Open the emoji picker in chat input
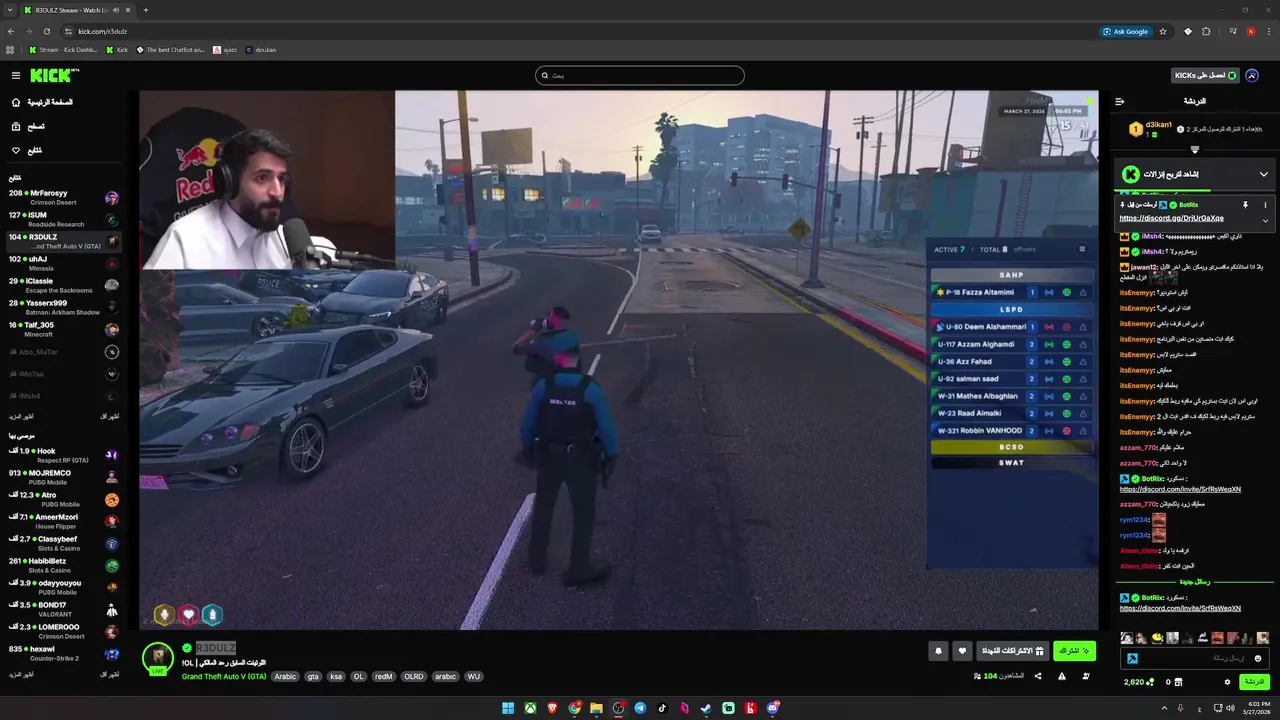The width and height of the screenshot is (1280, 720). tap(1258, 658)
